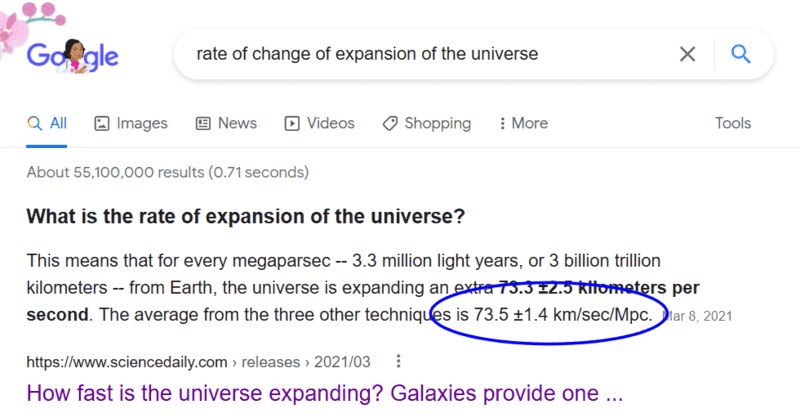
Task: Click the Shopping tag icon
Action: point(389,124)
